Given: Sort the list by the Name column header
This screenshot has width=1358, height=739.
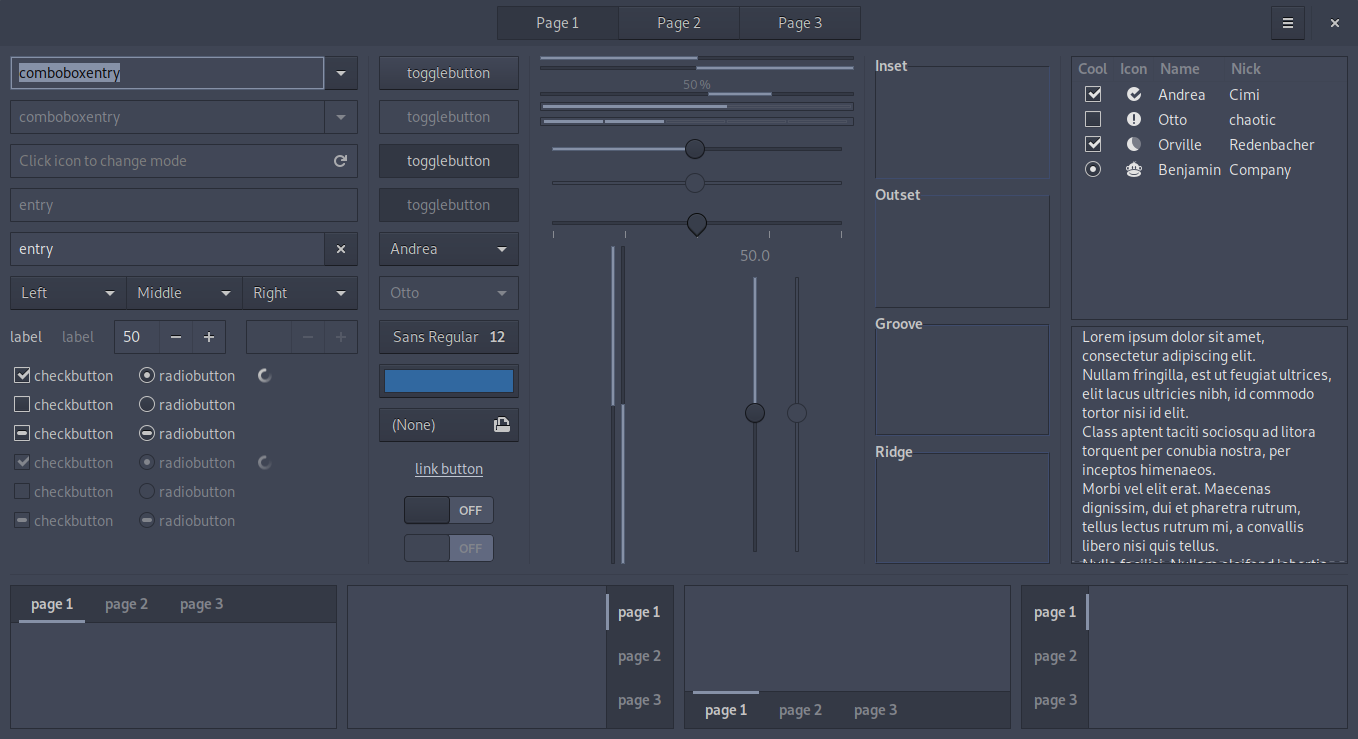Looking at the screenshot, I should point(1179,69).
